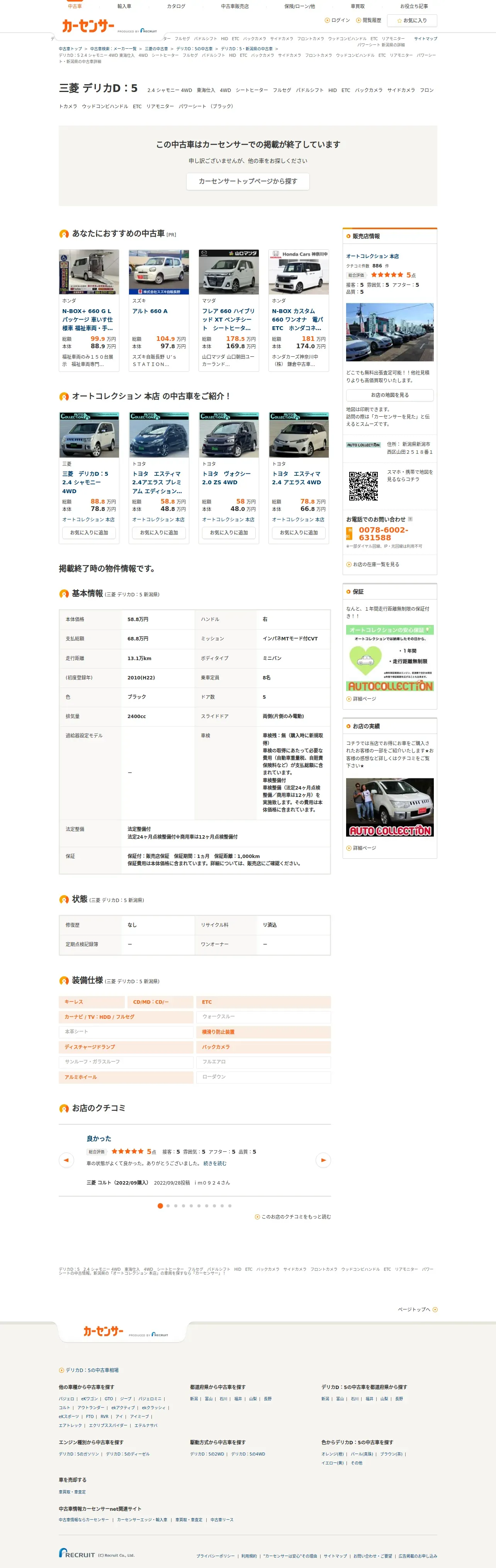Open the ログイン login link
This screenshot has width=496, height=1568.
(338, 20)
